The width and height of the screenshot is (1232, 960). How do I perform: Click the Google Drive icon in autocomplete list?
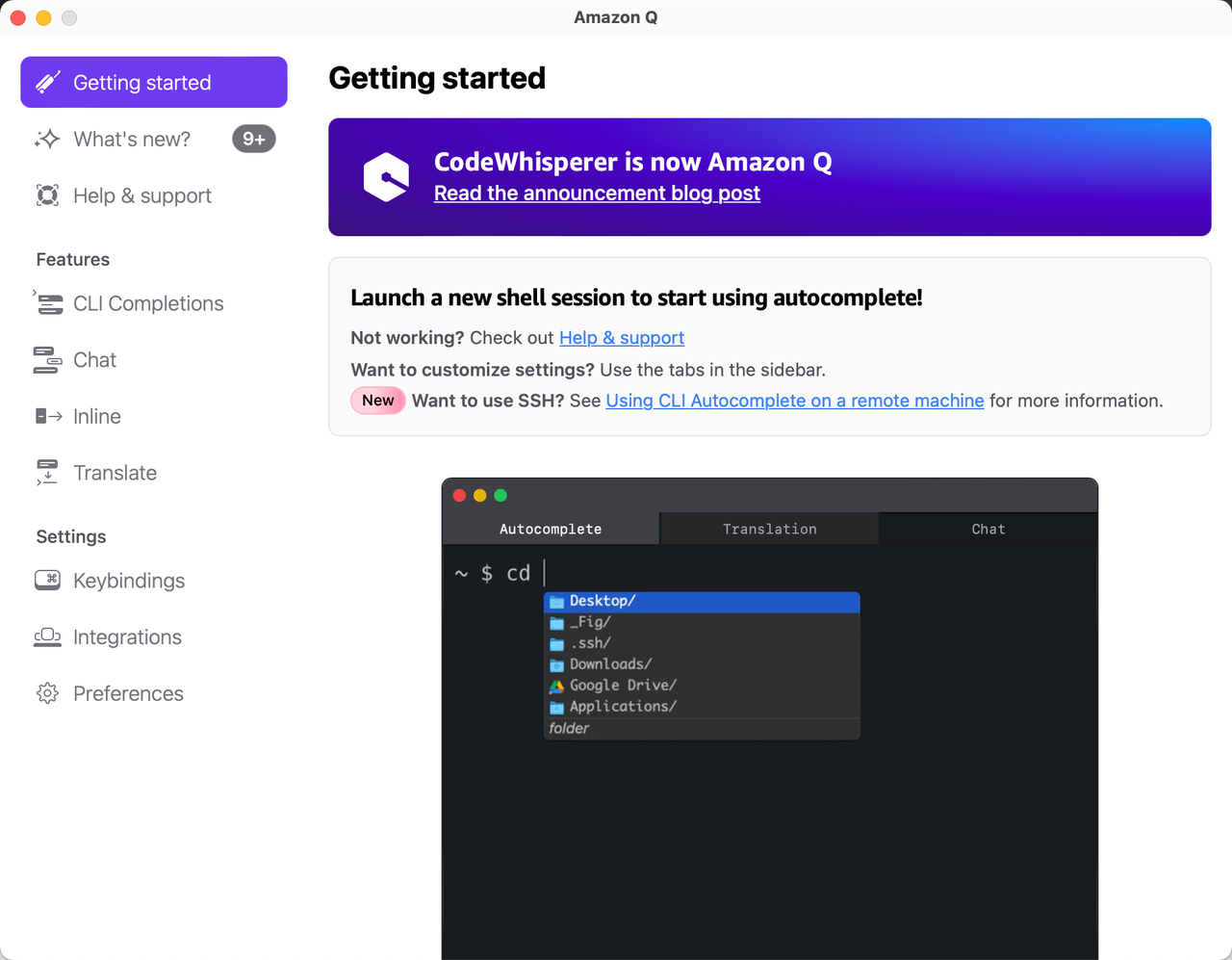[556, 686]
